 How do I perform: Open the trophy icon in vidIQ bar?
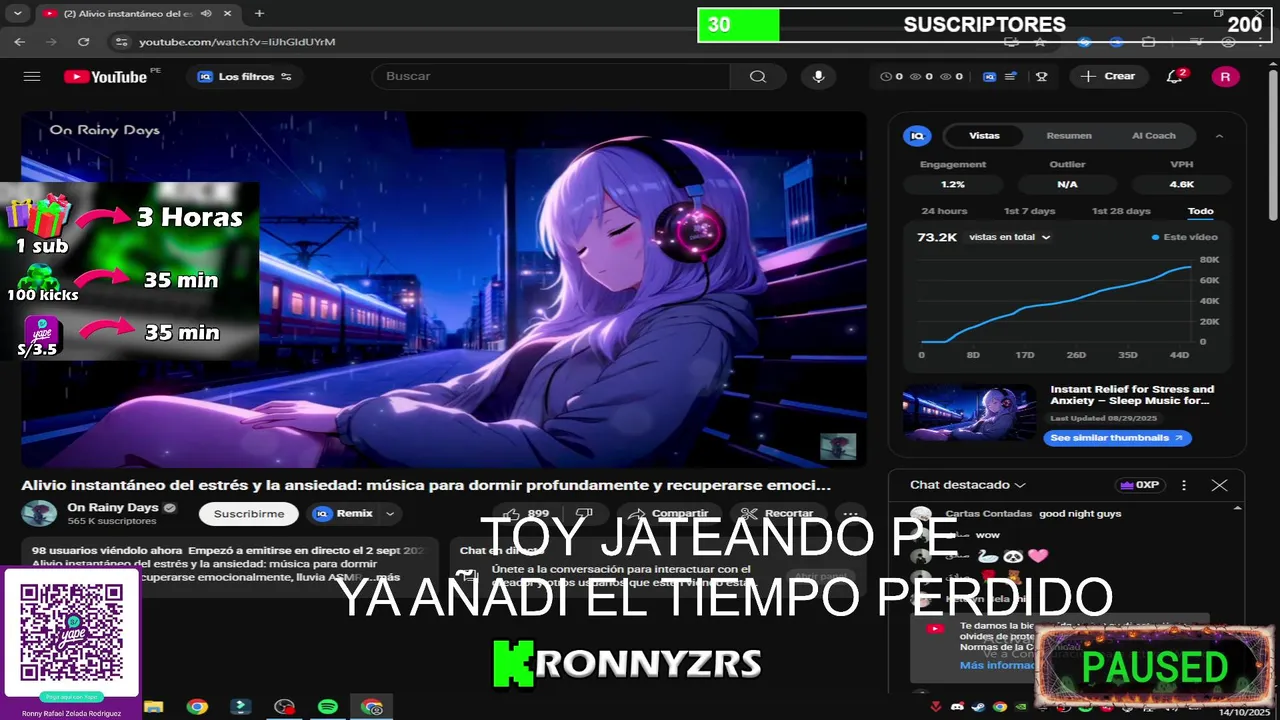[x=1041, y=77]
